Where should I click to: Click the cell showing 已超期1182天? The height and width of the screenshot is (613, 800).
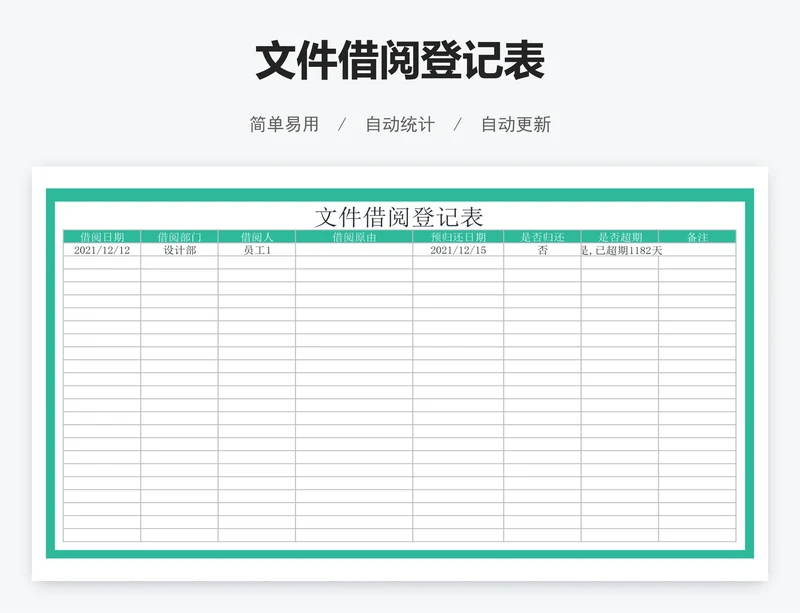[x=620, y=250]
